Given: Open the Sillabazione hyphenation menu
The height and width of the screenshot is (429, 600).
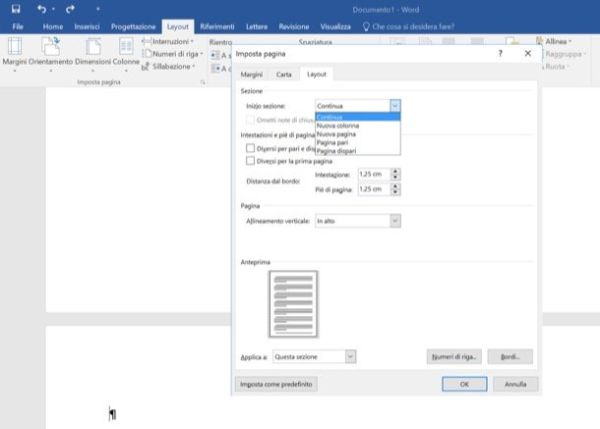Looking at the screenshot, I should 169,67.
